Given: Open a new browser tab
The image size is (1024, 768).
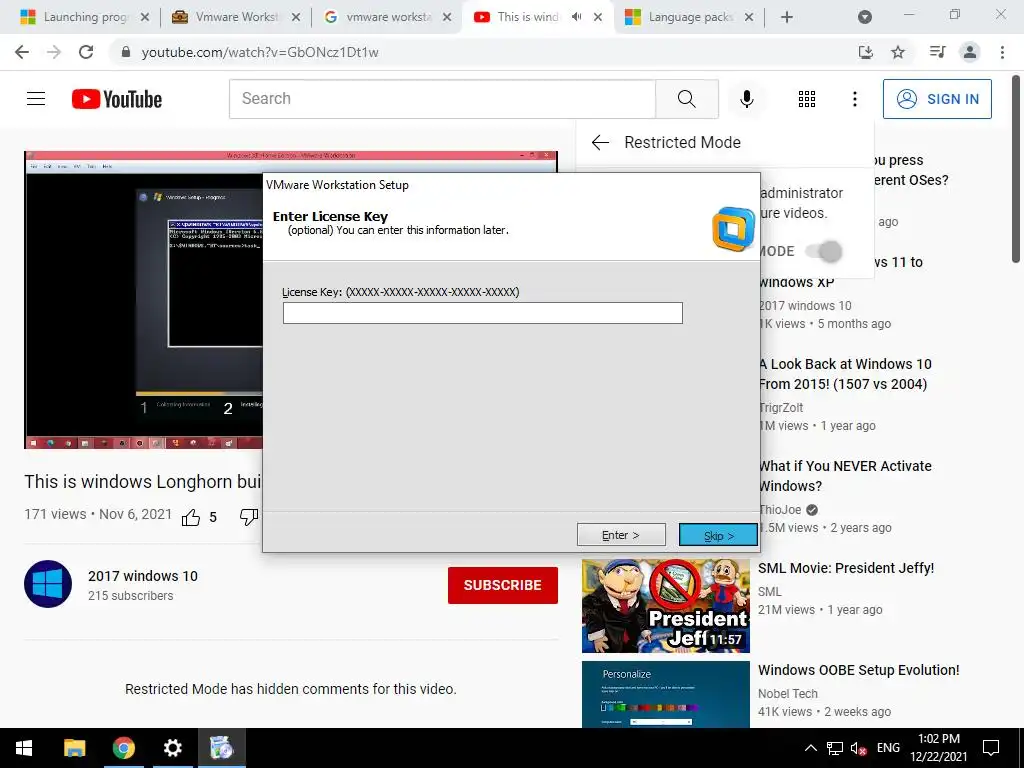Looking at the screenshot, I should 787,18.
